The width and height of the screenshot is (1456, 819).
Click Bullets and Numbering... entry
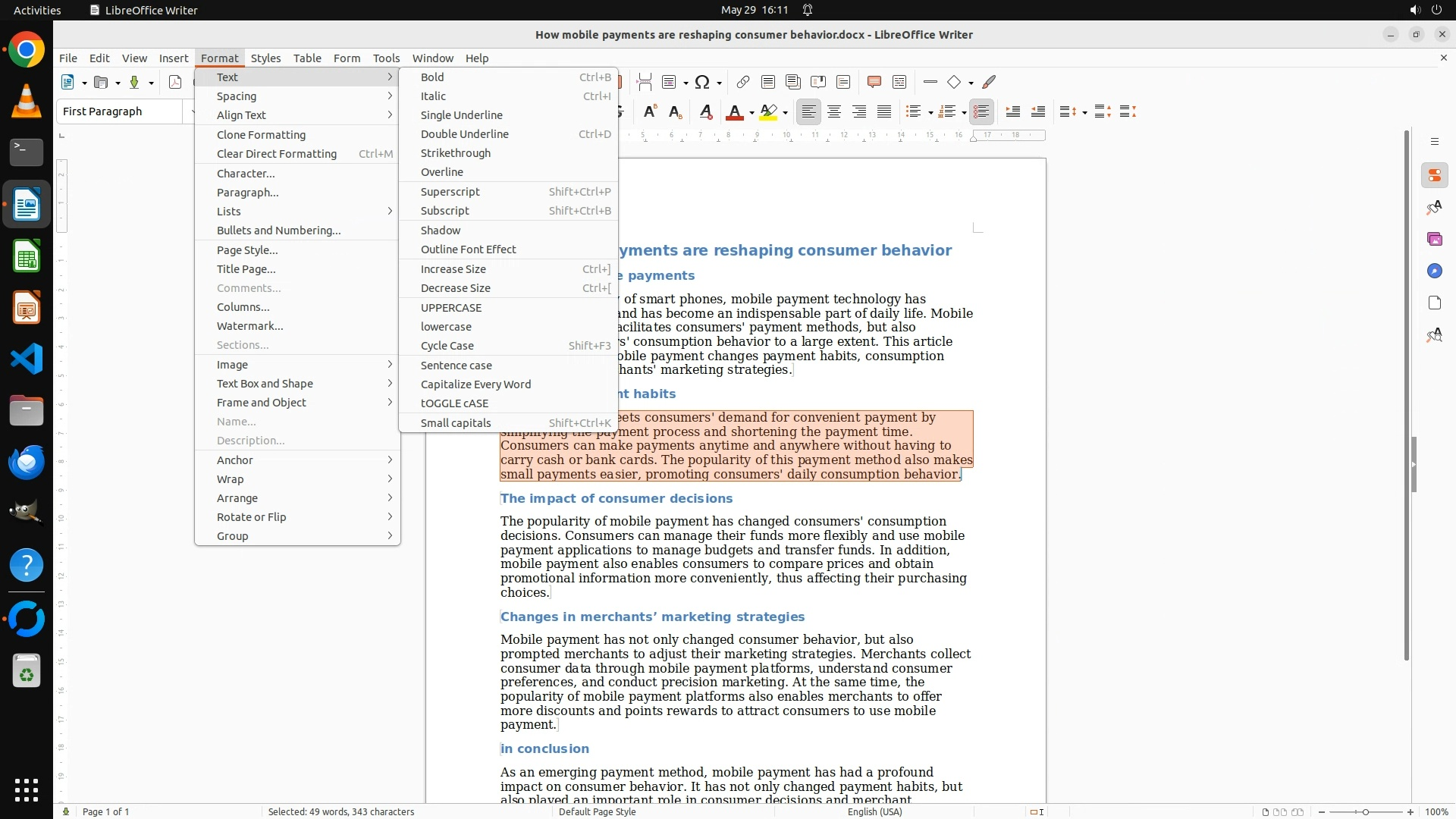(278, 231)
